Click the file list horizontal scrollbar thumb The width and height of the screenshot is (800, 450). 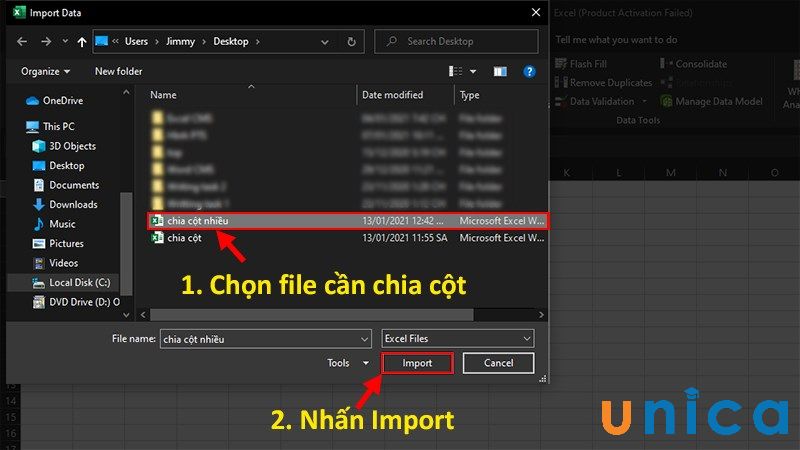[312, 315]
